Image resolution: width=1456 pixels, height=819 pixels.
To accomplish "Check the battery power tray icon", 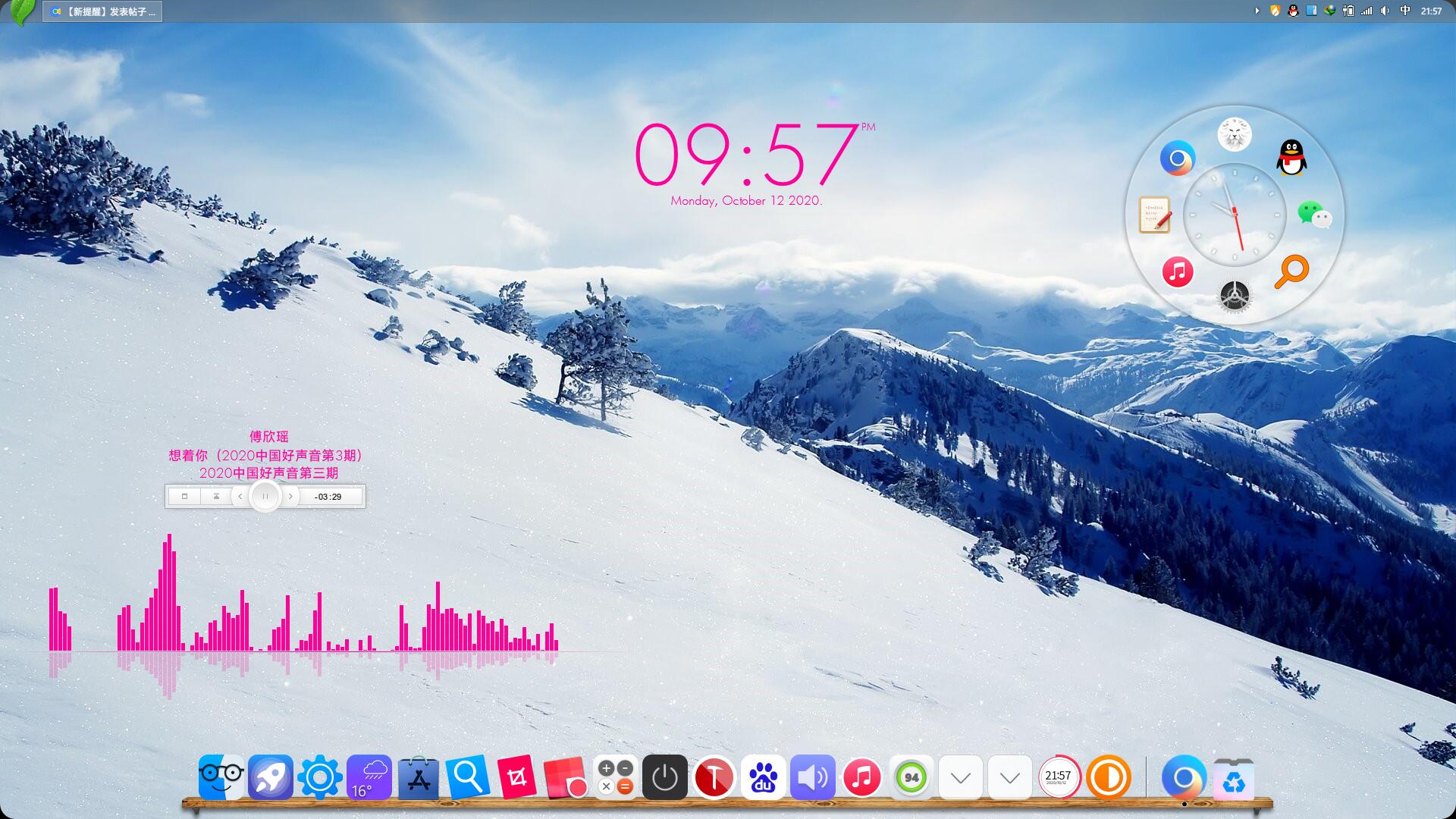I will coord(1348,11).
